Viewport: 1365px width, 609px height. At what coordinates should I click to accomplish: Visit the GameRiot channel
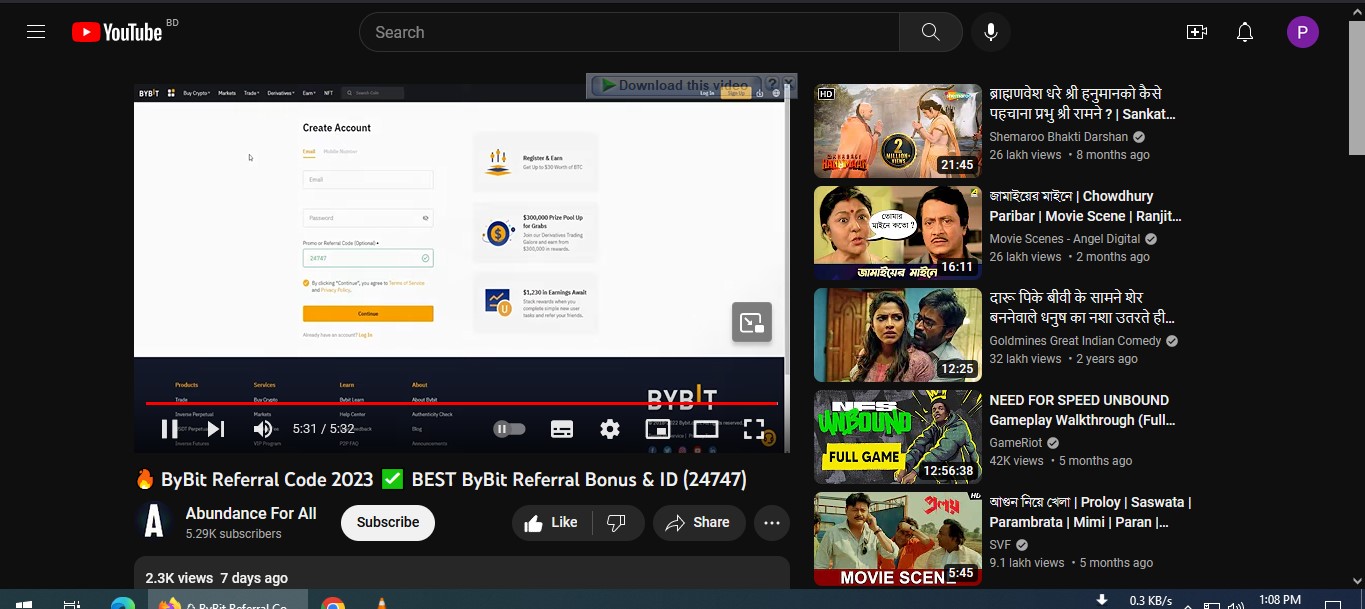(x=1016, y=443)
